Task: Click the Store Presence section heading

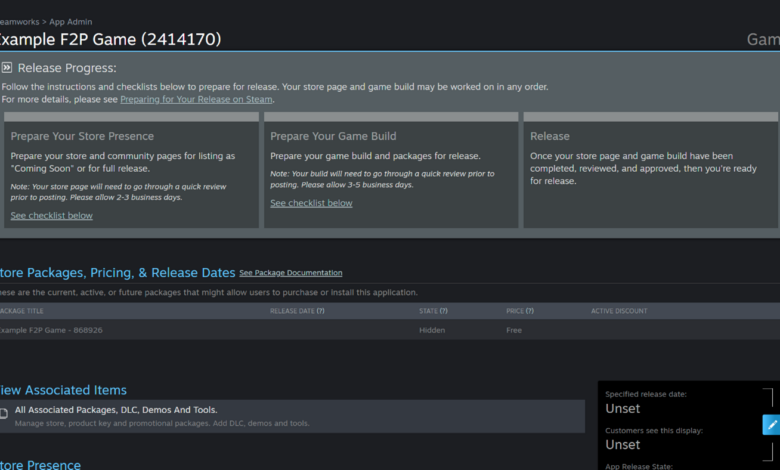Action: click(40, 465)
